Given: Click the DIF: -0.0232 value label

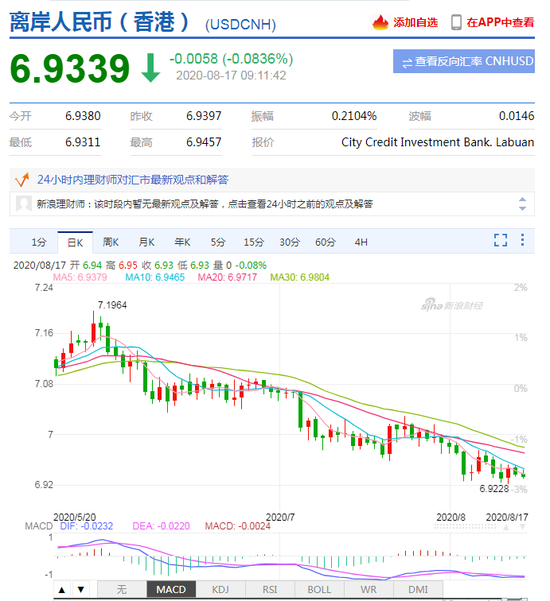Looking at the screenshot, I should click(x=87, y=526).
